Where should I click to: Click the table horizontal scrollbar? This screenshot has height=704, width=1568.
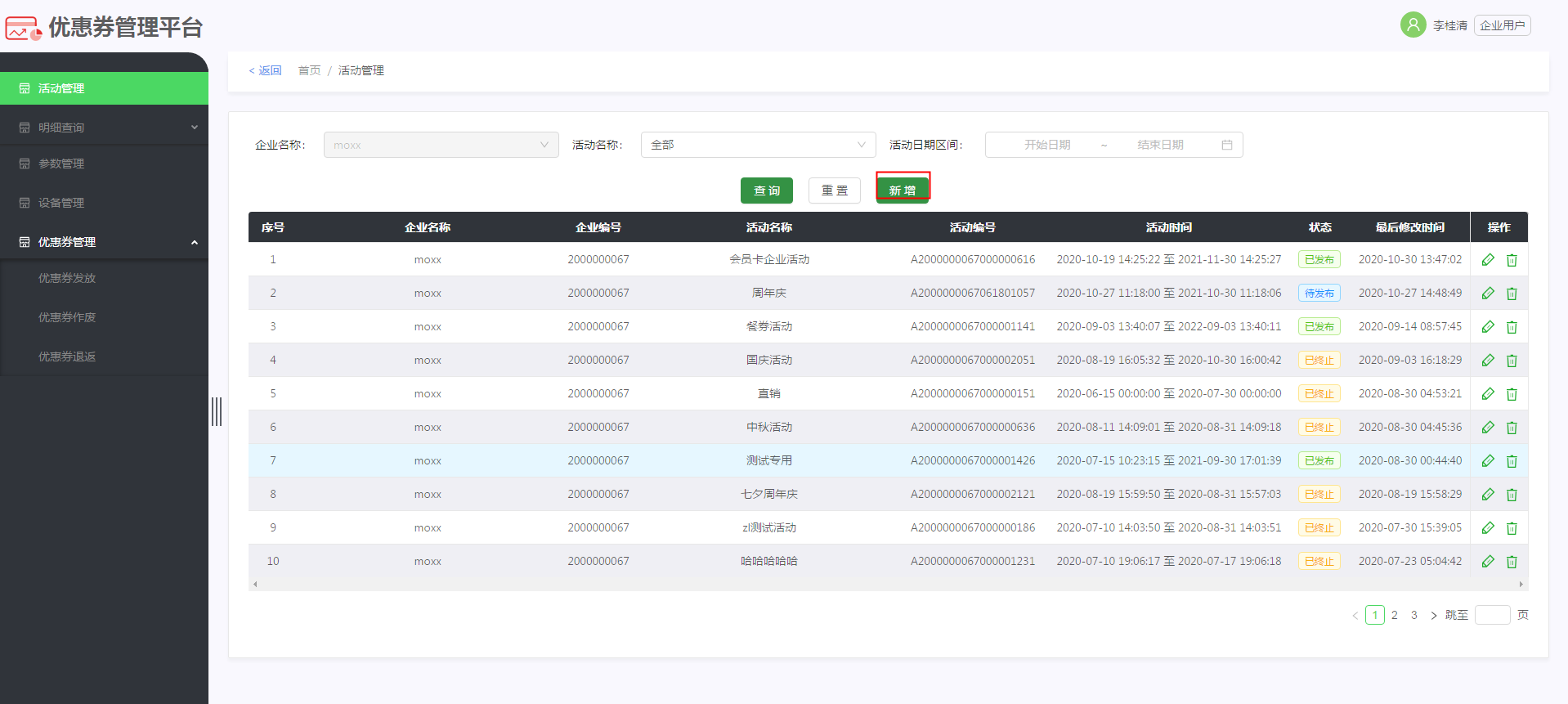coord(888,584)
